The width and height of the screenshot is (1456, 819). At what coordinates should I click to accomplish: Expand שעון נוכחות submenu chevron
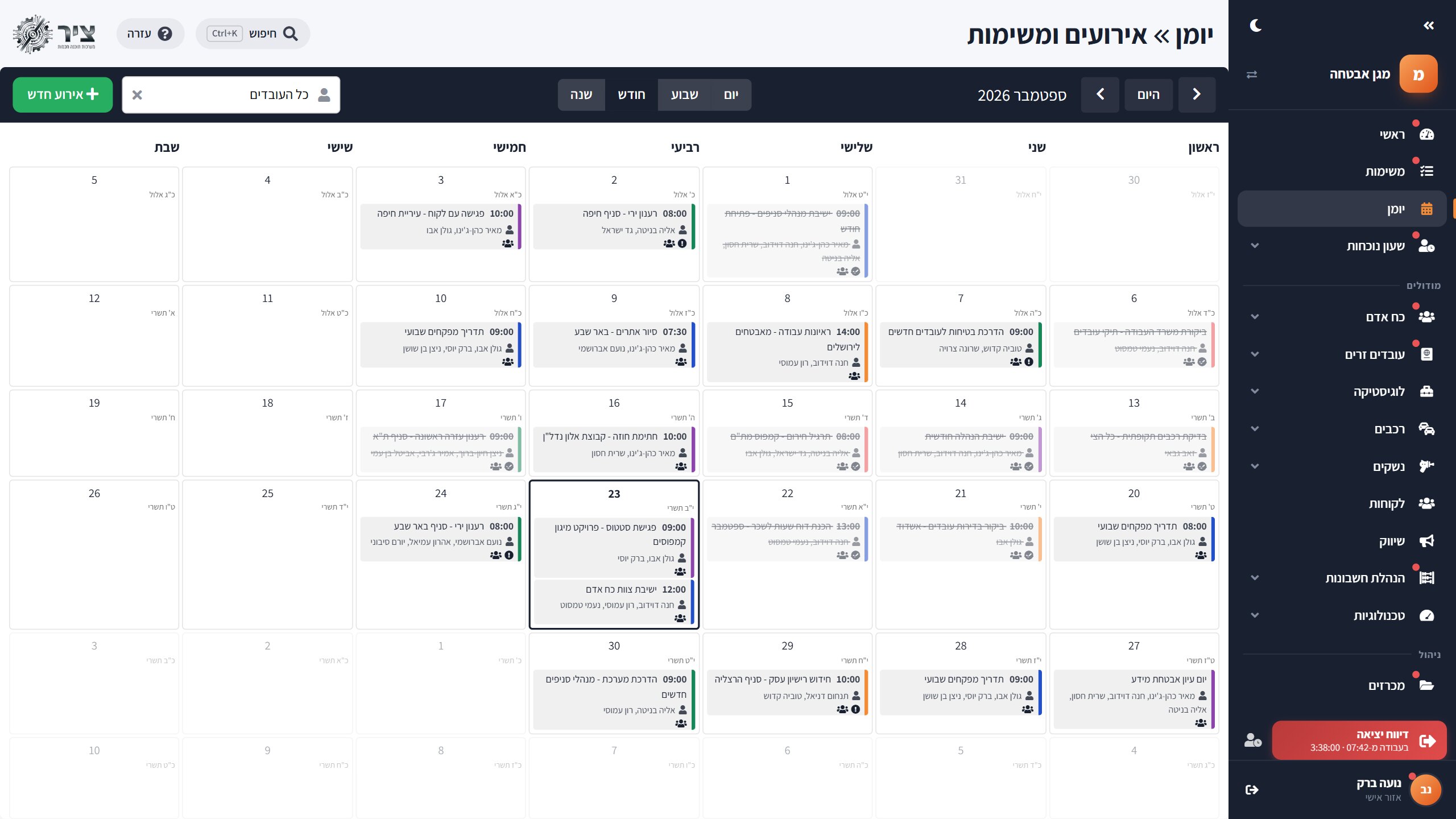coord(1255,246)
